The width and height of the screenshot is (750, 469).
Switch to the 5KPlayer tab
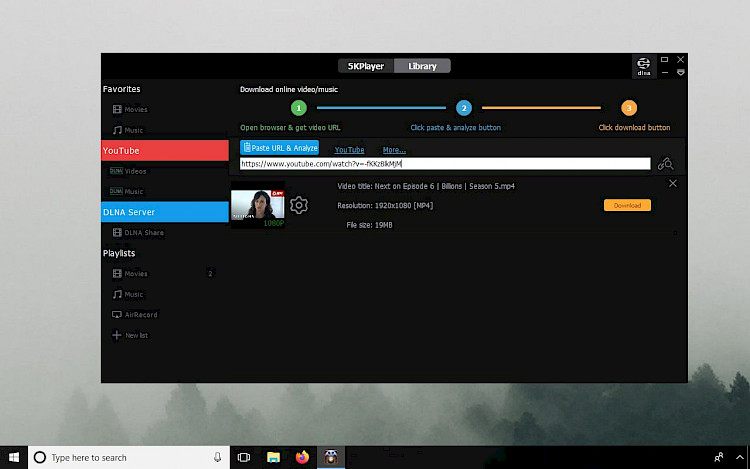coord(366,66)
